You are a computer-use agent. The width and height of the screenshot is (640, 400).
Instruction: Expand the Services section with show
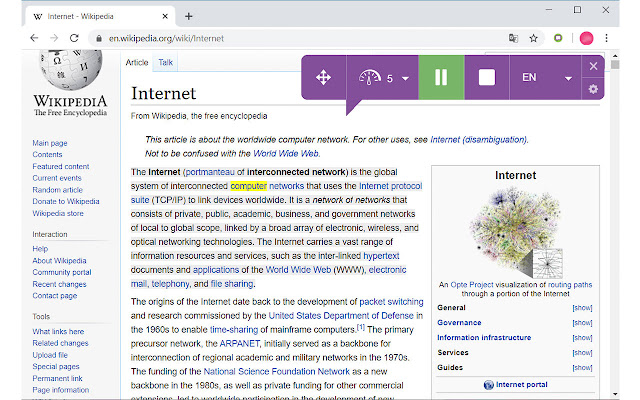[x=582, y=353]
